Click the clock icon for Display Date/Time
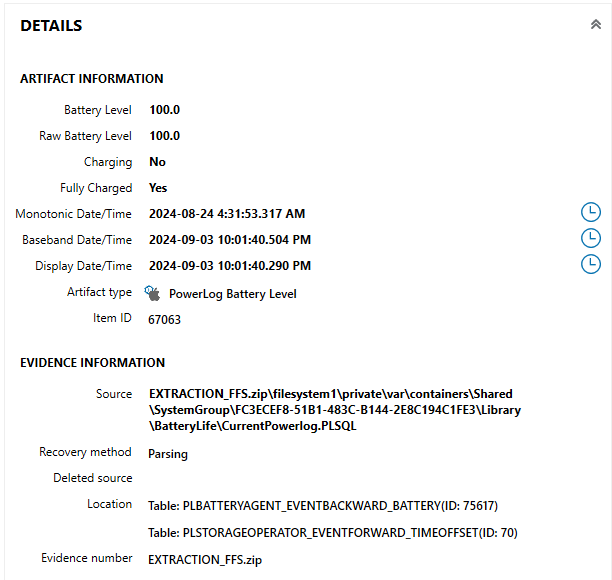 point(592,264)
